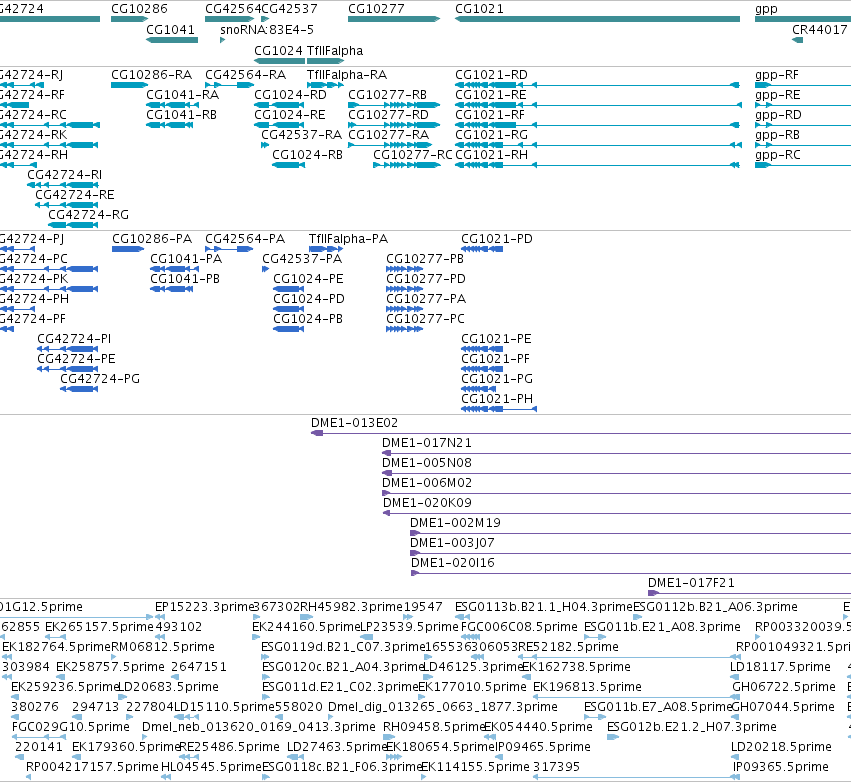The width and height of the screenshot is (851, 782).
Task: Select the GH06722.5prime EST label
Action: point(784,687)
